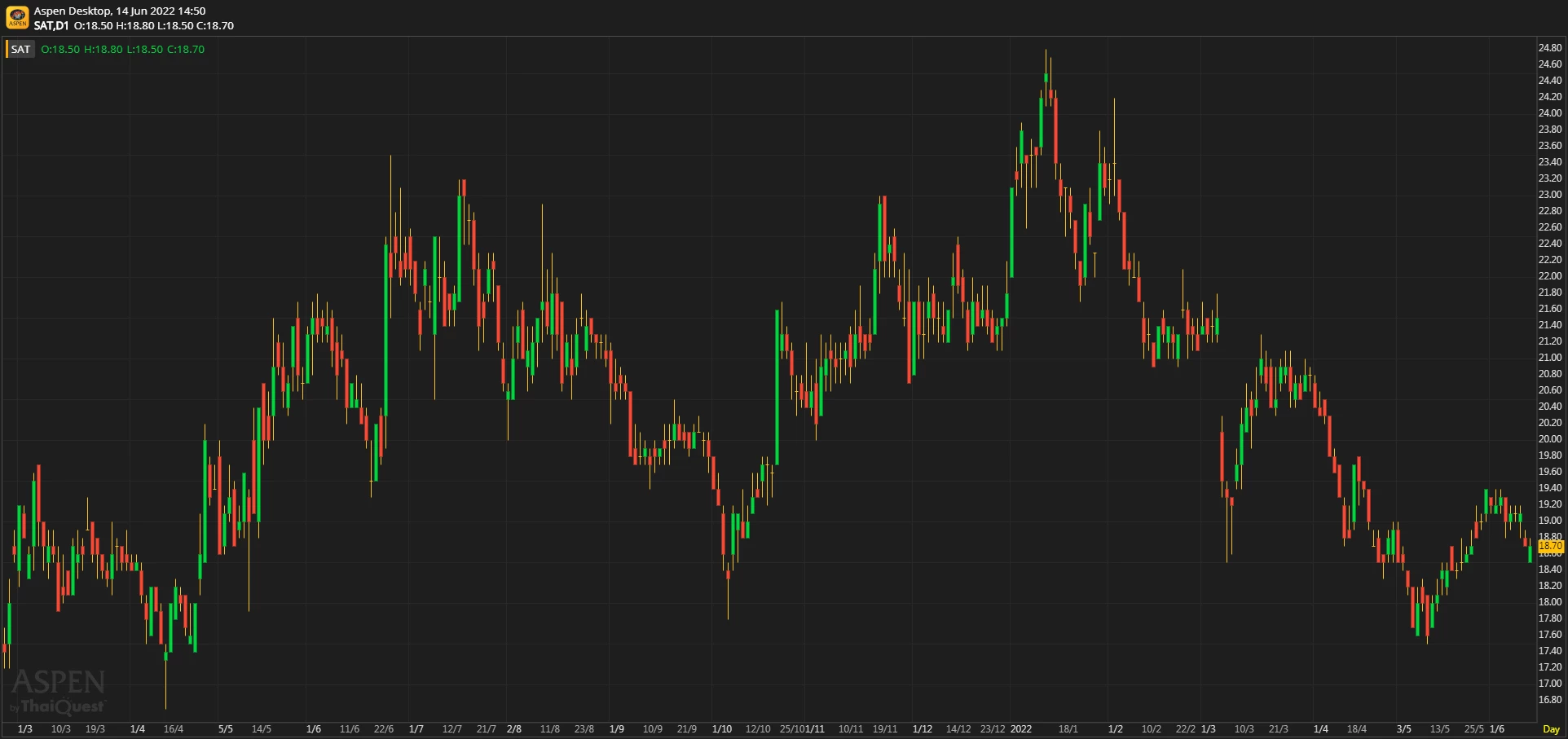1568x739 pixels.
Task: Click the 20.00 price axis label
Action: pos(1550,439)
